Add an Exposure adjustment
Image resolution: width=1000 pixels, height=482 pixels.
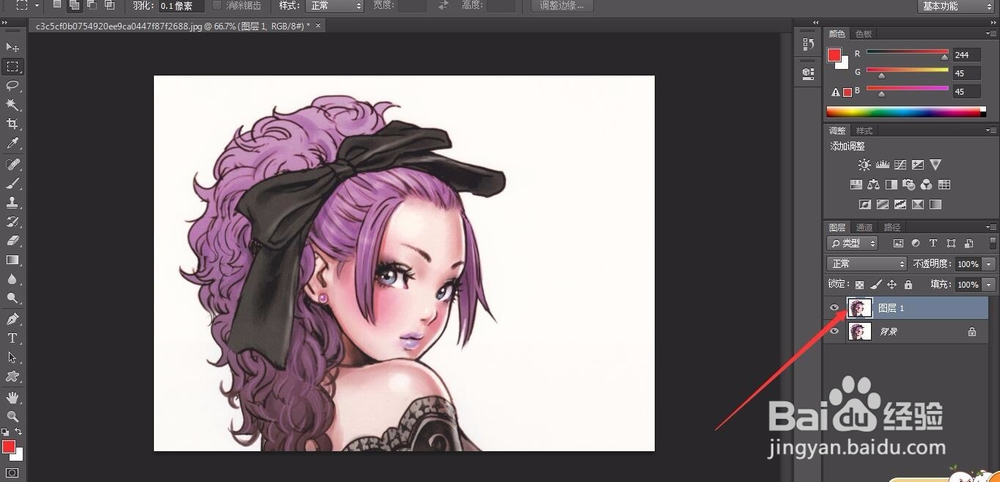click(x=918, y=164)
